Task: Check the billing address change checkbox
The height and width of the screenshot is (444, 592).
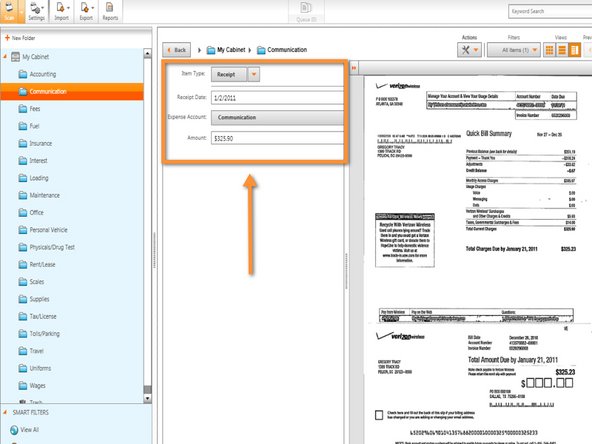Action: 379,415
